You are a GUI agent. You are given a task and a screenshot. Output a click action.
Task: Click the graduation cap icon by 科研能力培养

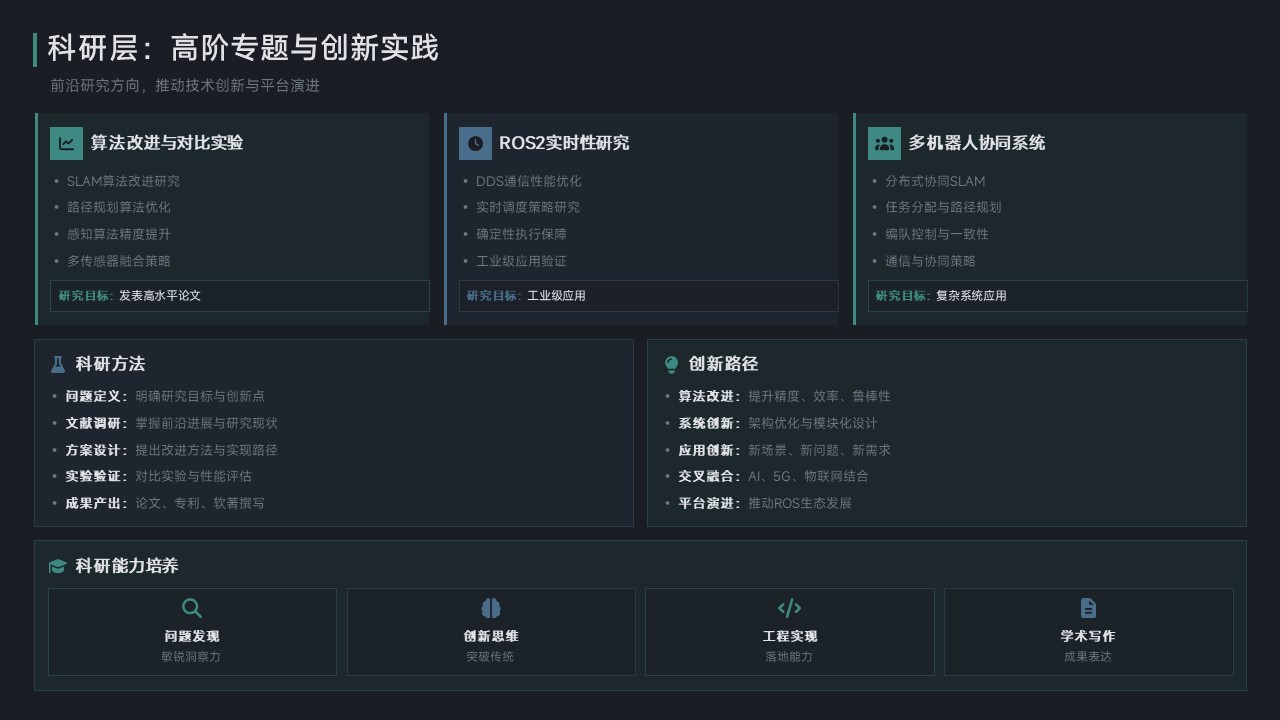[58, 566]
